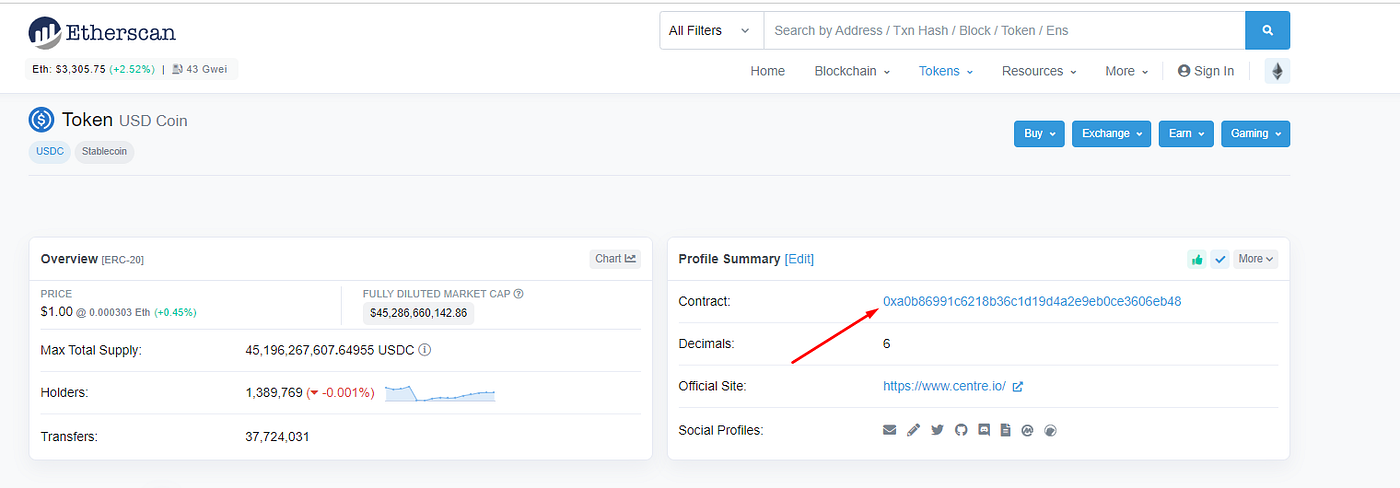Open the https://www.centre.io/ official site link
This screenshot has width=1400, height=488.
coord(944,386)
